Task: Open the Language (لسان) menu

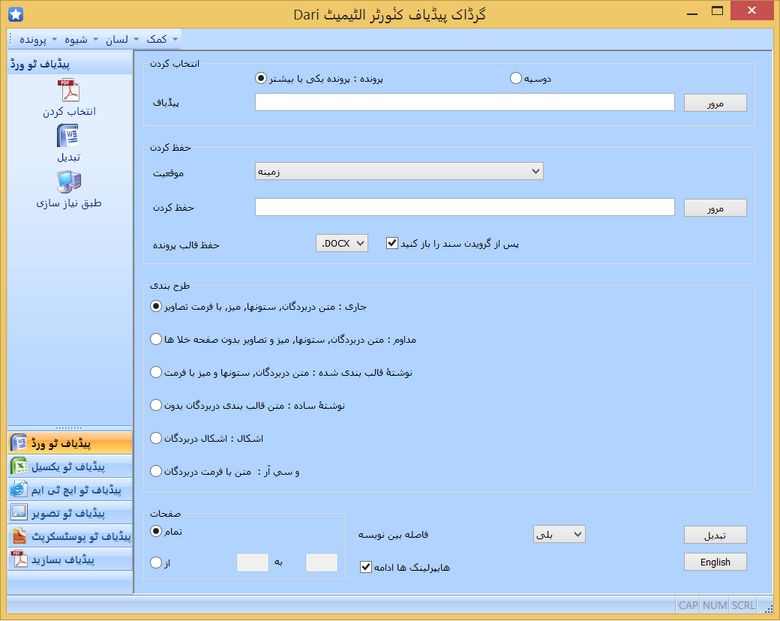Action: 121,39
